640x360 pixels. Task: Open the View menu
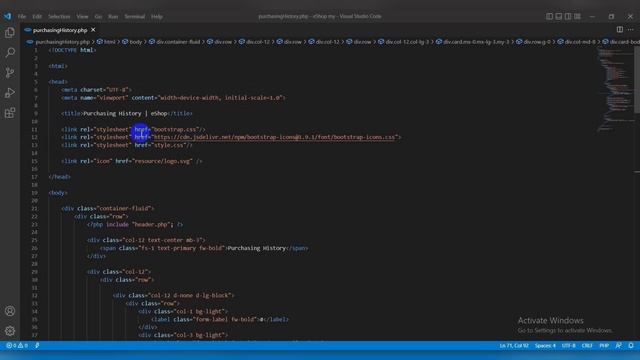coord(82,16)
